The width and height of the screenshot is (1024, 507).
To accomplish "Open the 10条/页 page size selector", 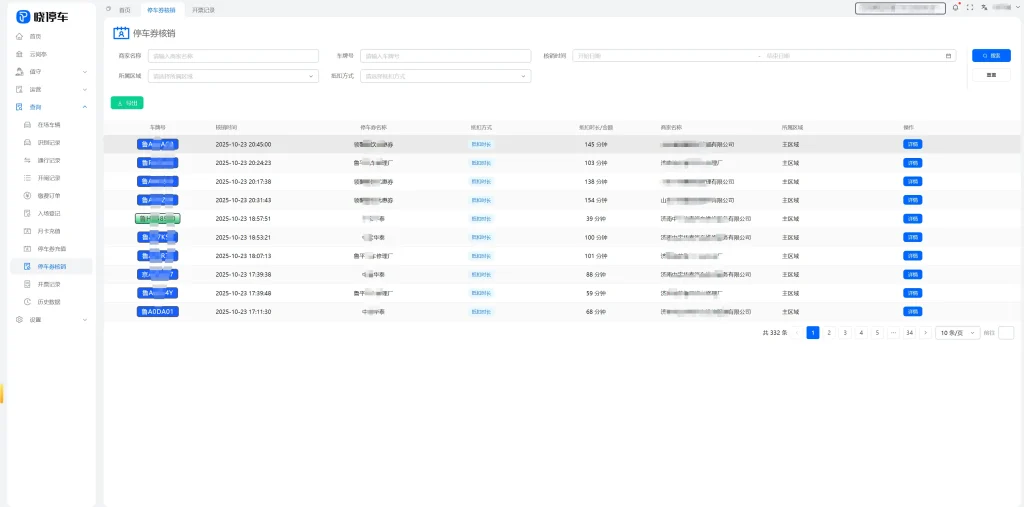I will pos(957,332).
